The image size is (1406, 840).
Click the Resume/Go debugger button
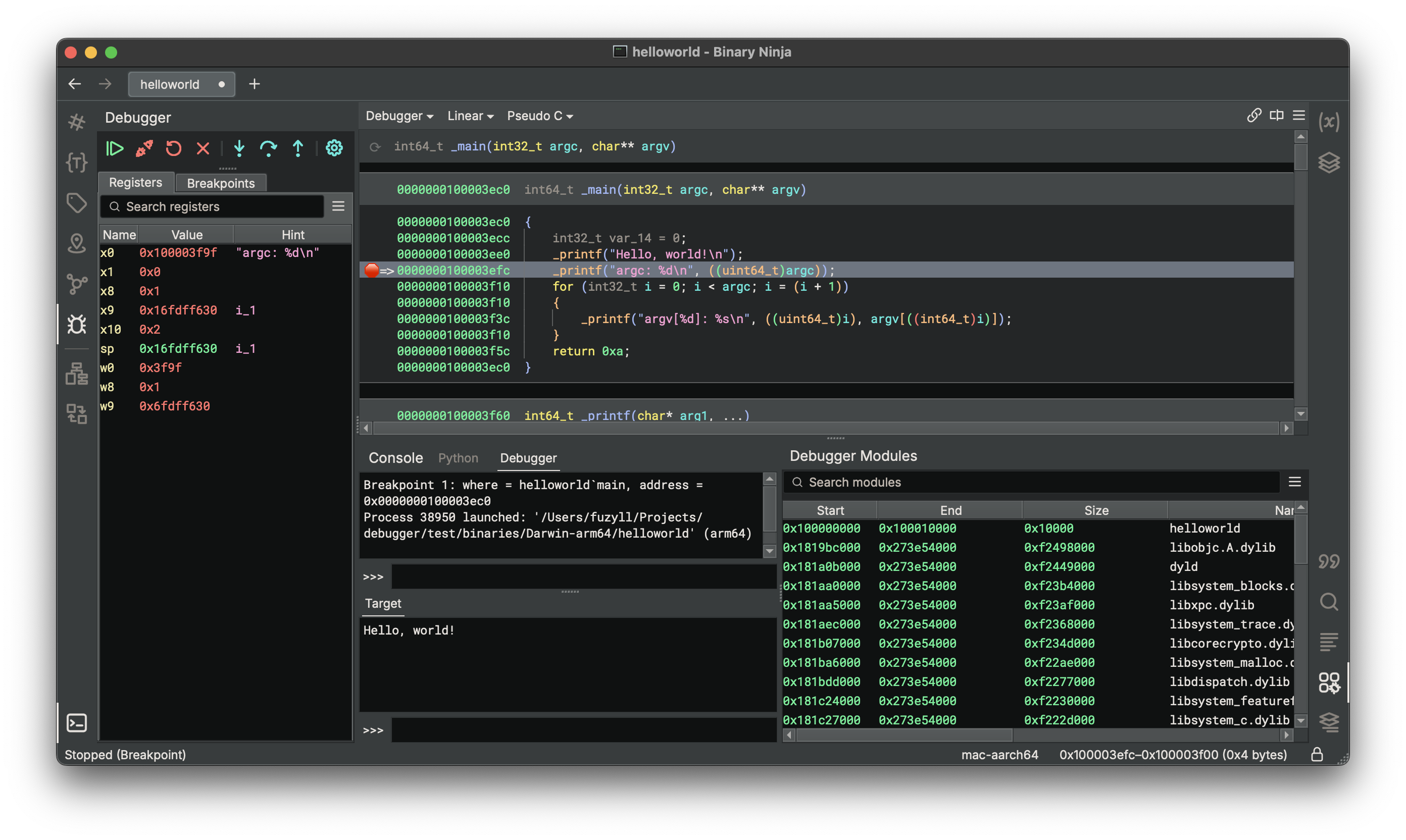(x=114, y=148)
